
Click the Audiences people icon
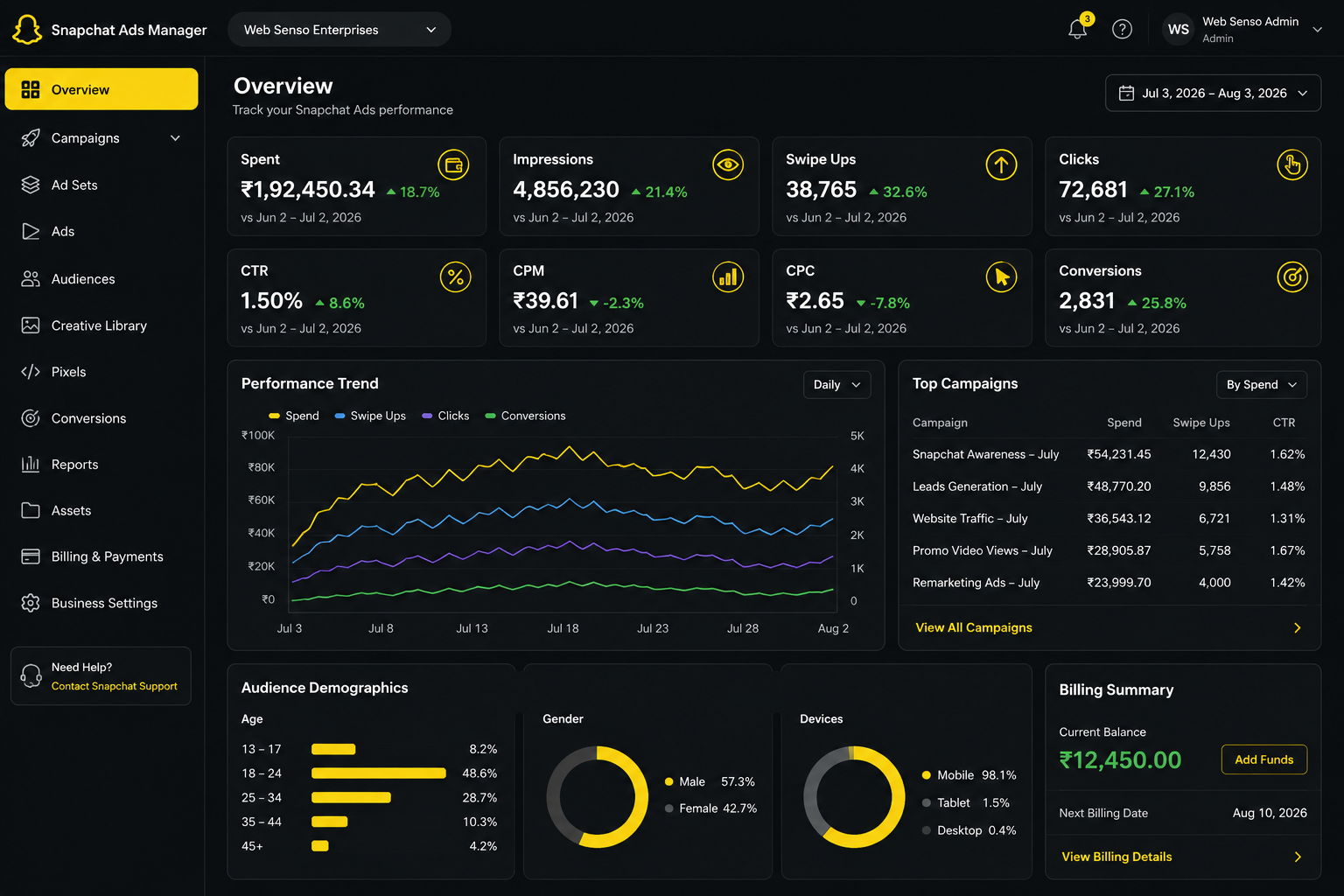(31, 279)
